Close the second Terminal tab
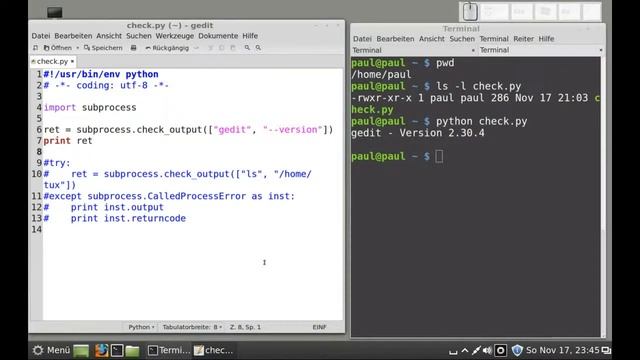The height and width of the screenshot is (360, 640). click(x=601, y=50)
